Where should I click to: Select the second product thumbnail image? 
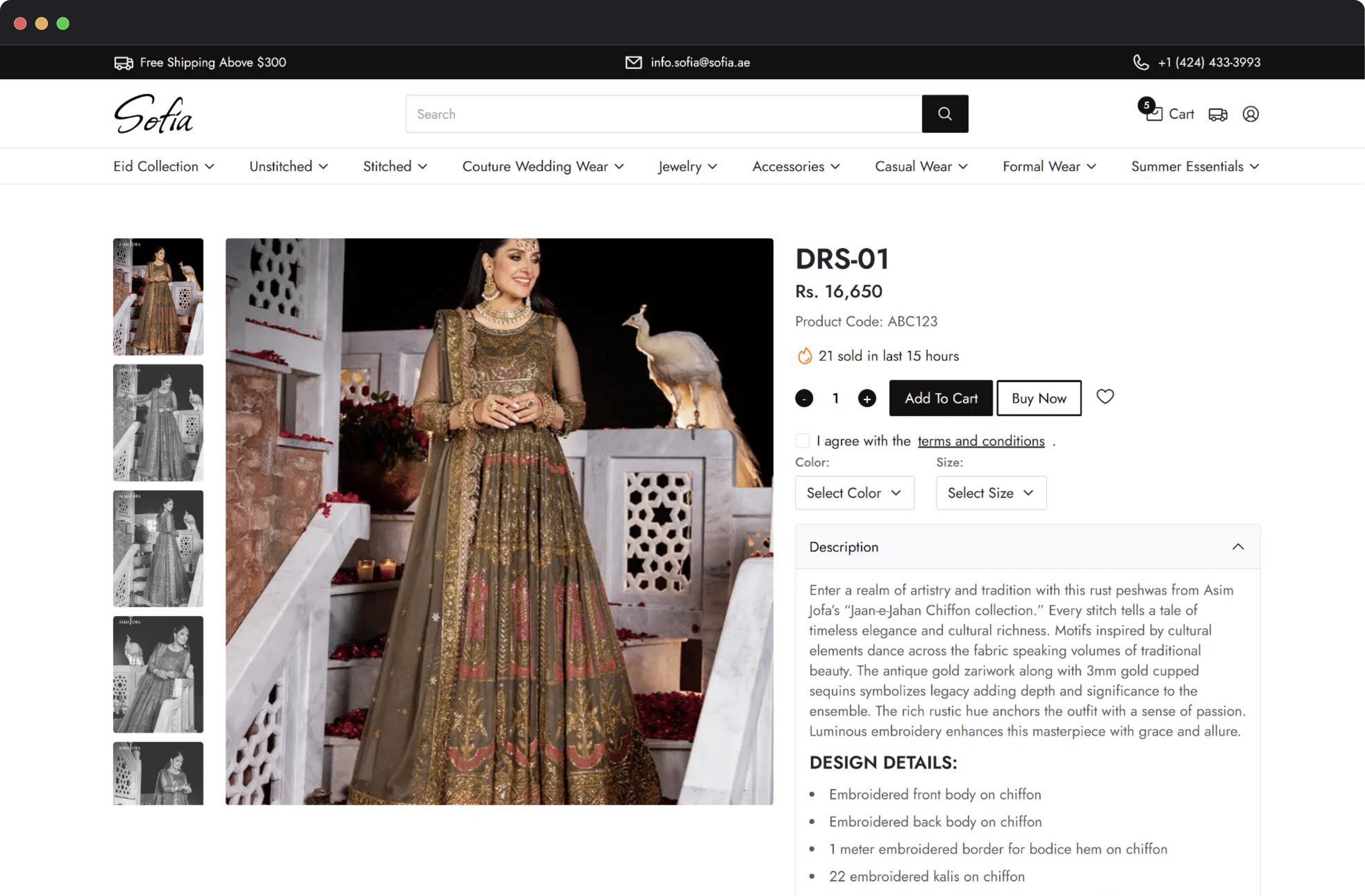(158, 423)
